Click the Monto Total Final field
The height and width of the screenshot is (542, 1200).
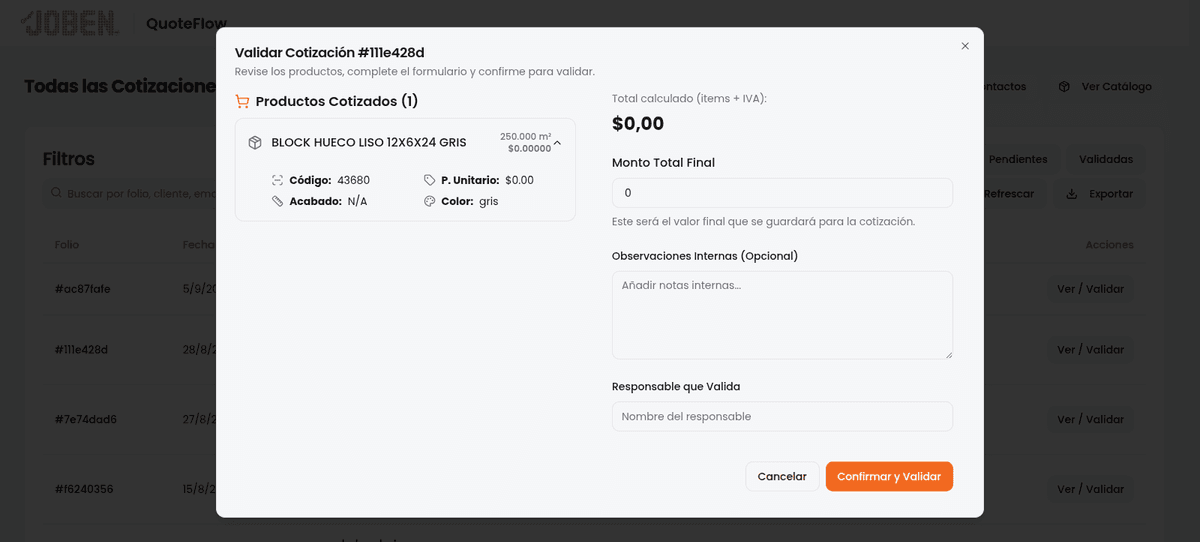782,193
